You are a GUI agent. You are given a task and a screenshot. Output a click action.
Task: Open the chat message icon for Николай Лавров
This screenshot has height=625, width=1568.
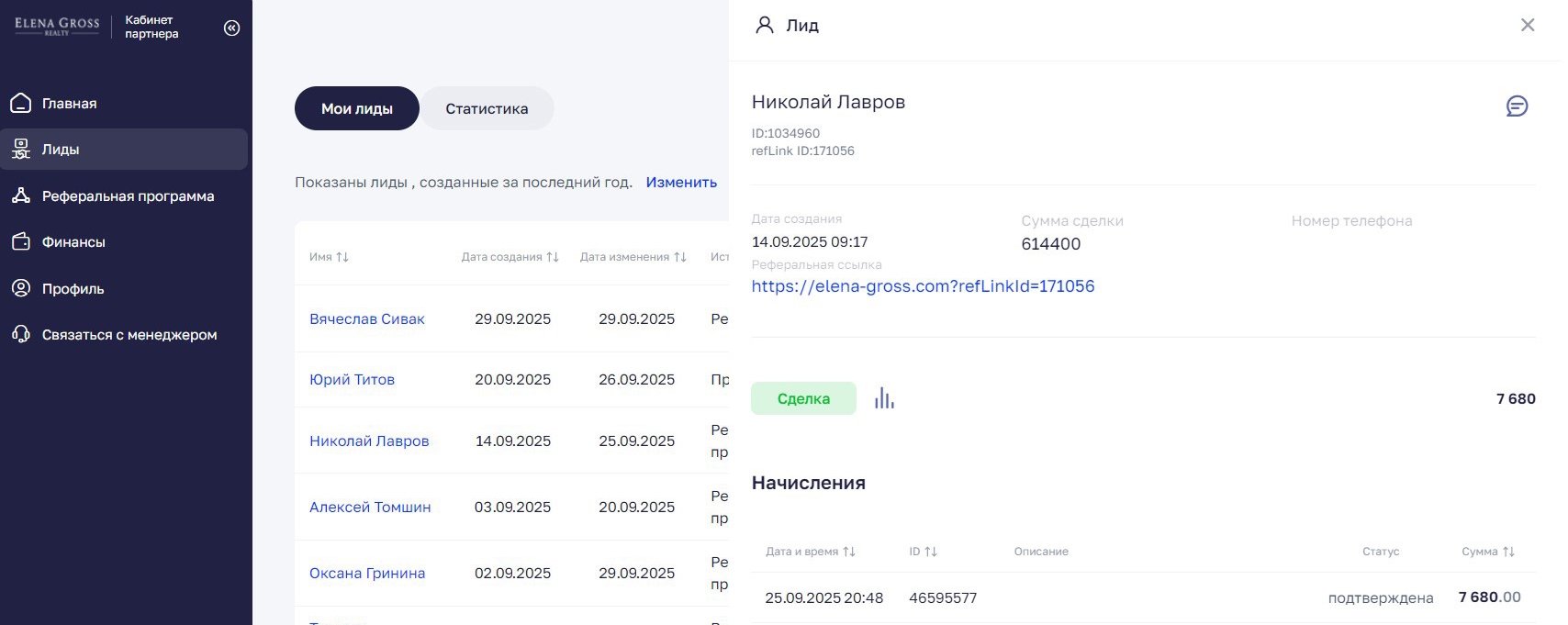(1517, 106)
